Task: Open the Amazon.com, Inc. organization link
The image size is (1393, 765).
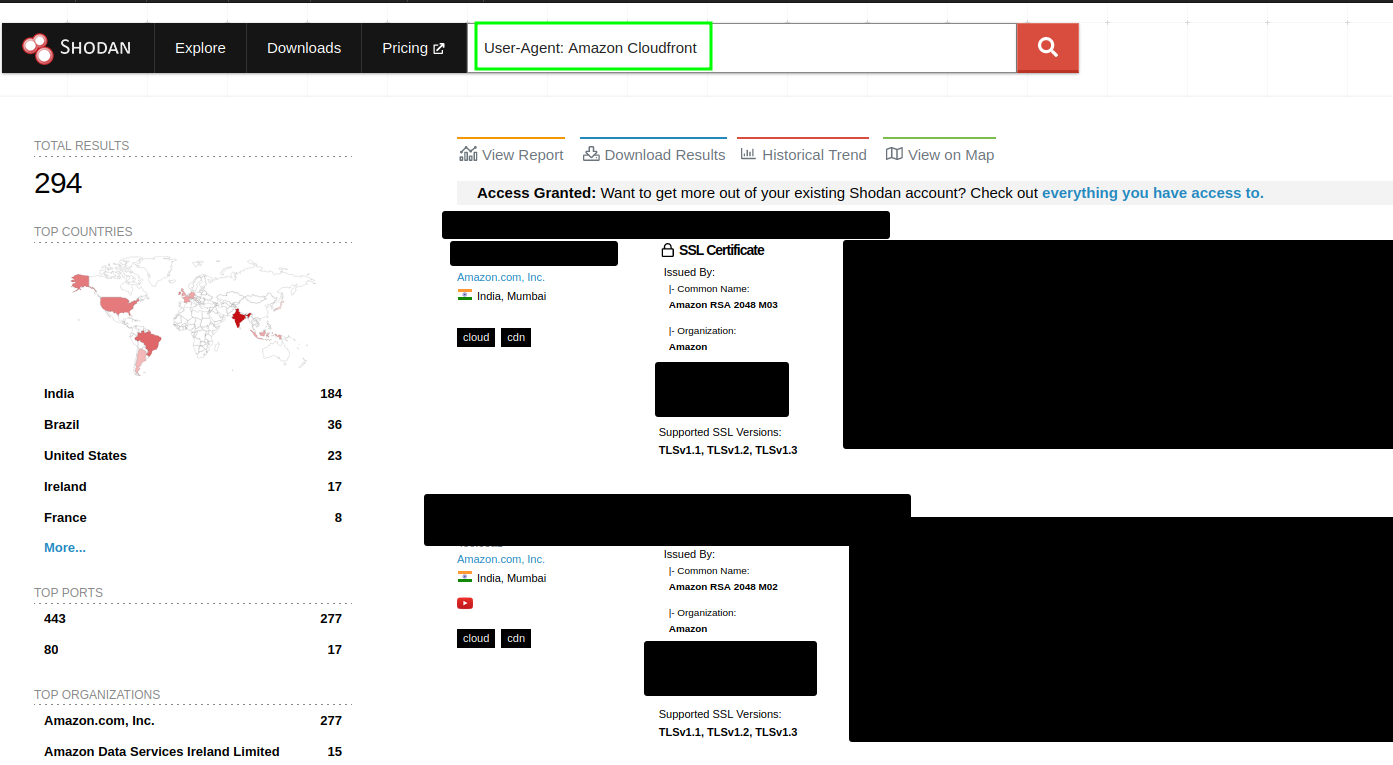Action: click(500, 277)
